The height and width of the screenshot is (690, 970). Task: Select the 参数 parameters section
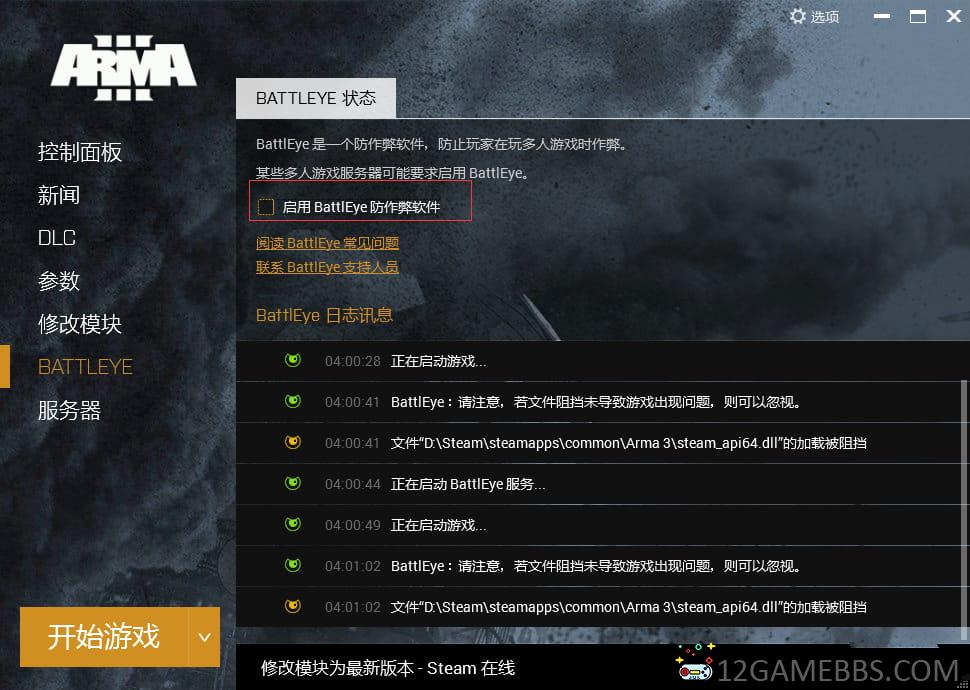59,281
